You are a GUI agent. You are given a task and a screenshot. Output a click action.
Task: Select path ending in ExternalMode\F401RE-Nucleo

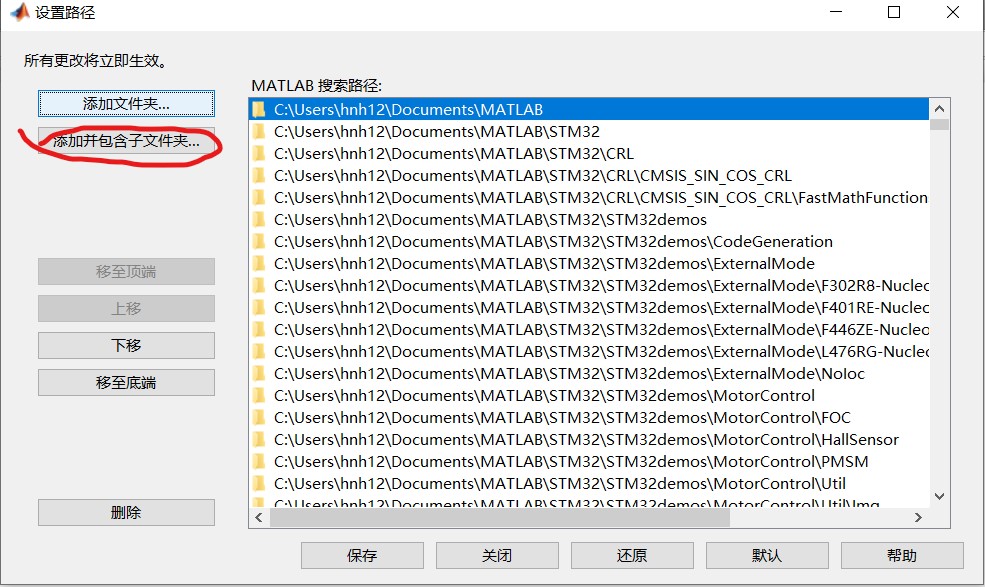coord(589,307)
